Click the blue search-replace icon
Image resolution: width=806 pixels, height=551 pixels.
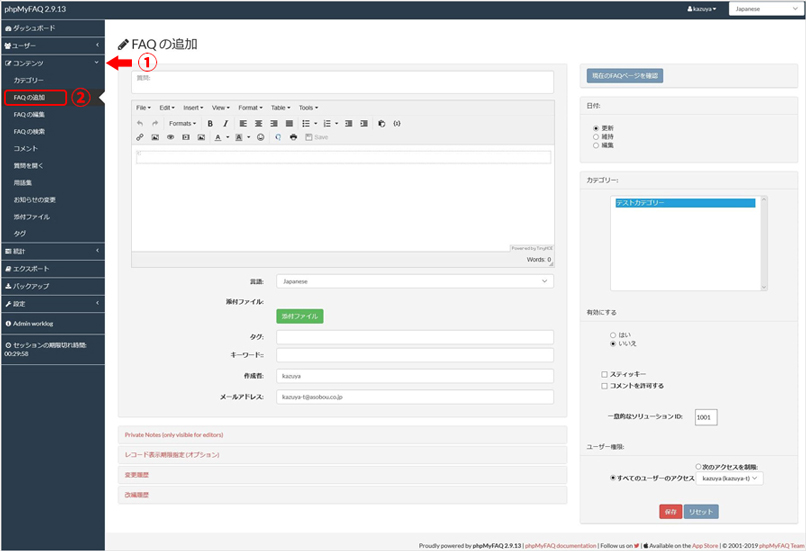tap(278, 137)
